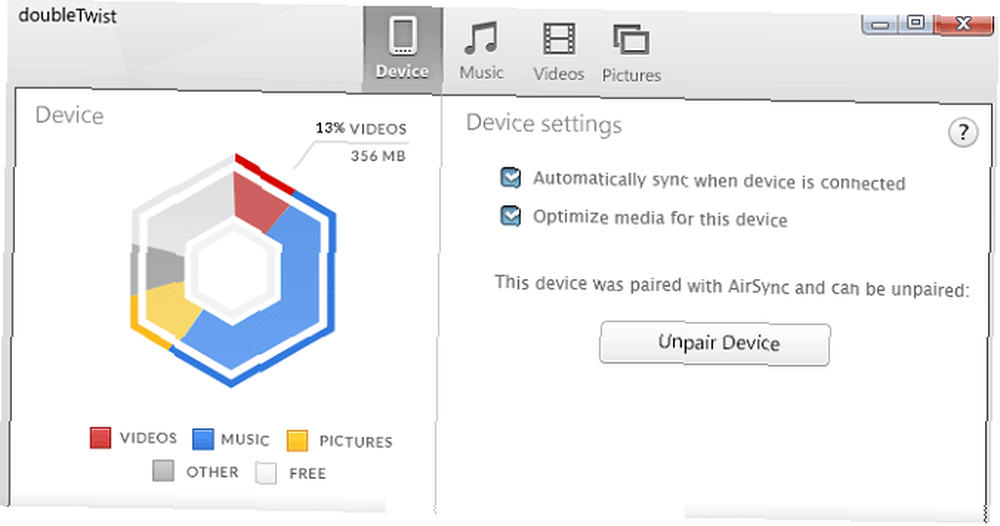
Task: Click the red Videos legend swatch
Action: click(x=100, y=437)
